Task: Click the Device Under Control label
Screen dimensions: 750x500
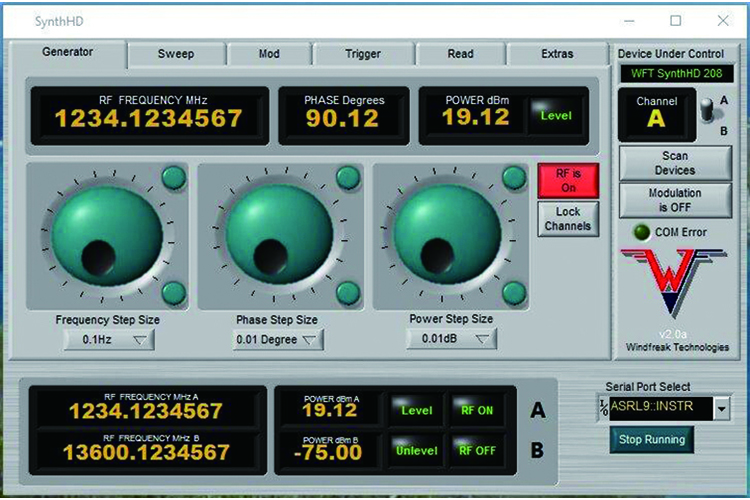Action: point(671,54)
